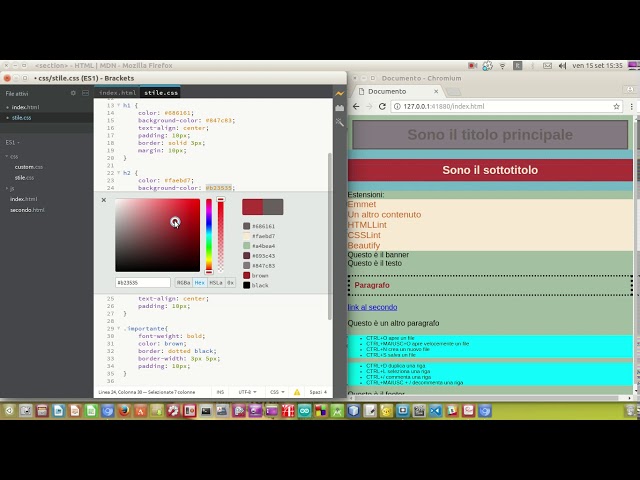Expand the js folder in file tree
Screen dimensions: 640x480
[7, 188]
